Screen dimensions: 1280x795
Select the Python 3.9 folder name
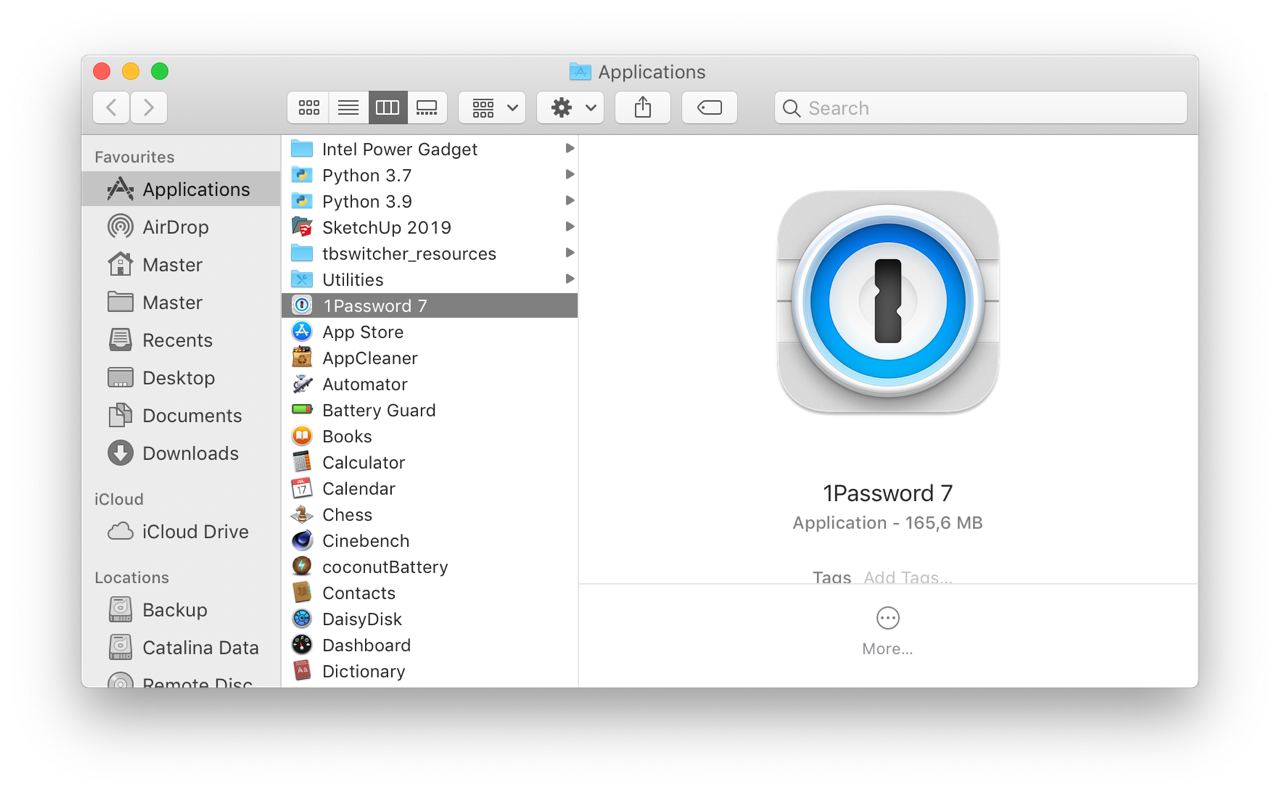pos(367,201)
